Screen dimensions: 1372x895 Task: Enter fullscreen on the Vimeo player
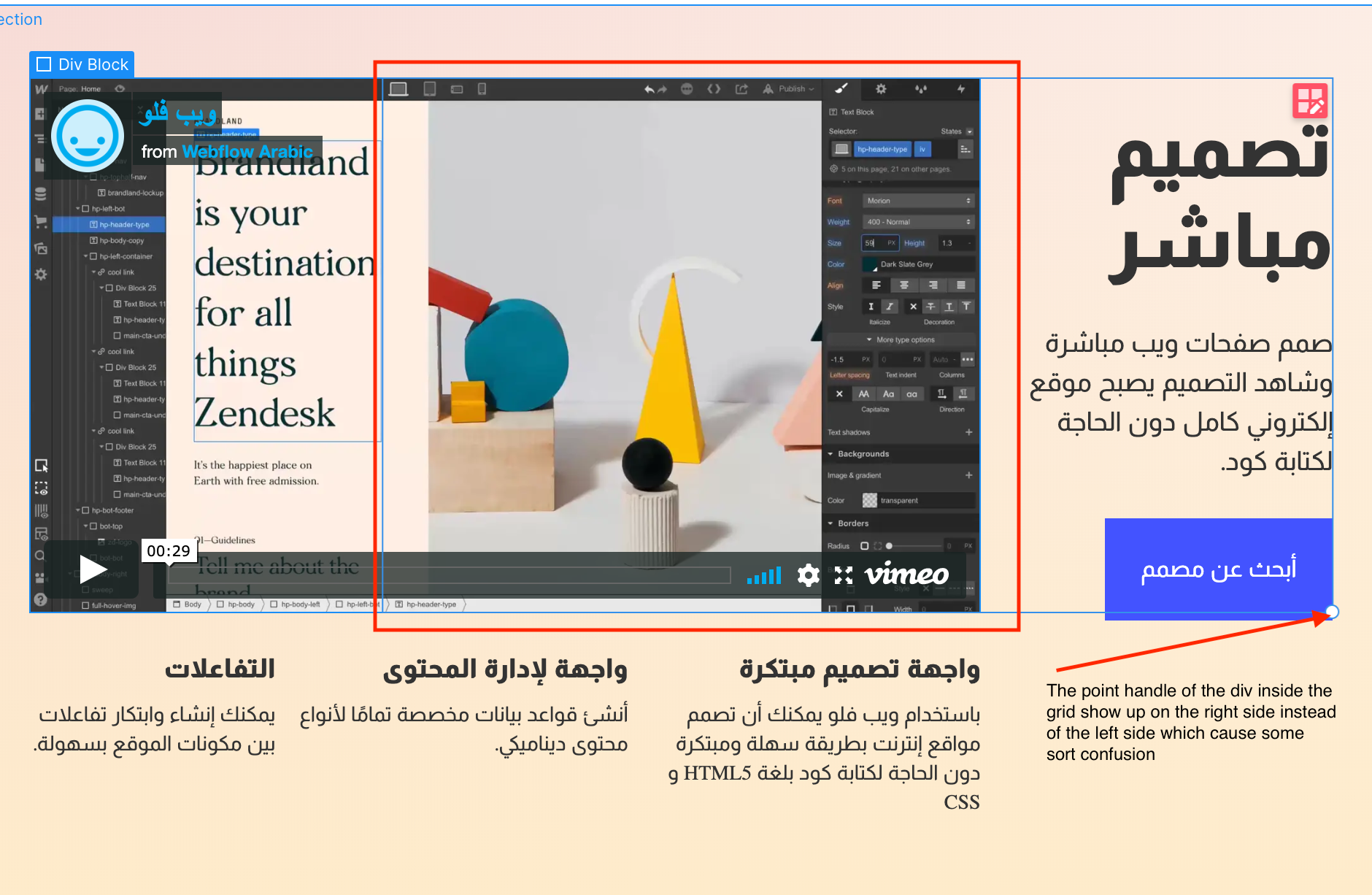click(844, 575)
